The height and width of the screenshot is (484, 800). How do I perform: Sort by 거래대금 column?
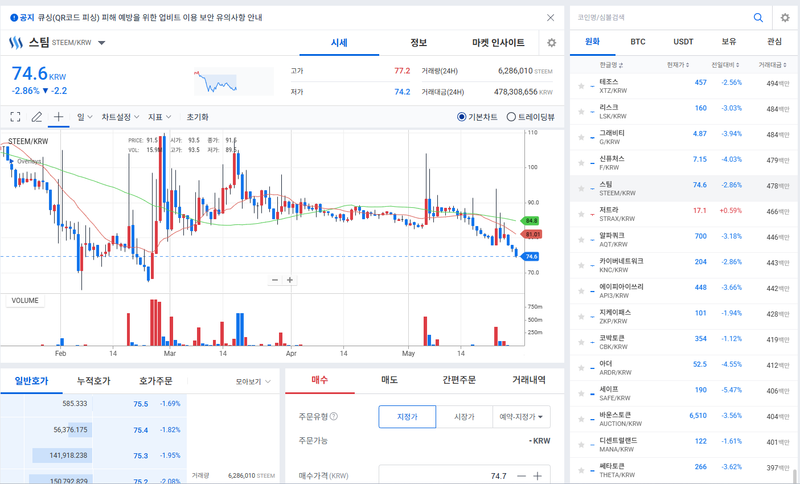771,65
